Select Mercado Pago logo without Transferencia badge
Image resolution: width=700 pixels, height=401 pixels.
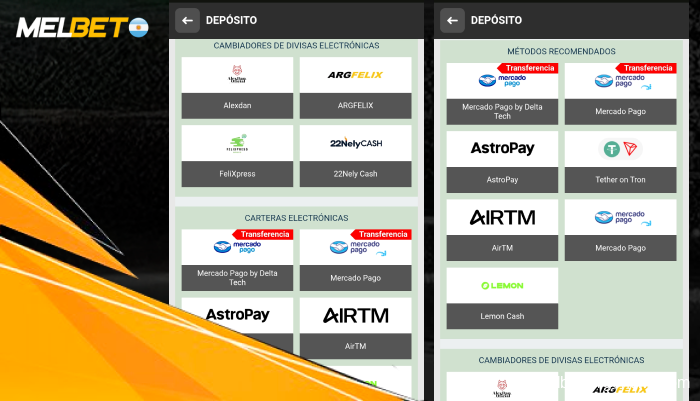tap(621, 217)
